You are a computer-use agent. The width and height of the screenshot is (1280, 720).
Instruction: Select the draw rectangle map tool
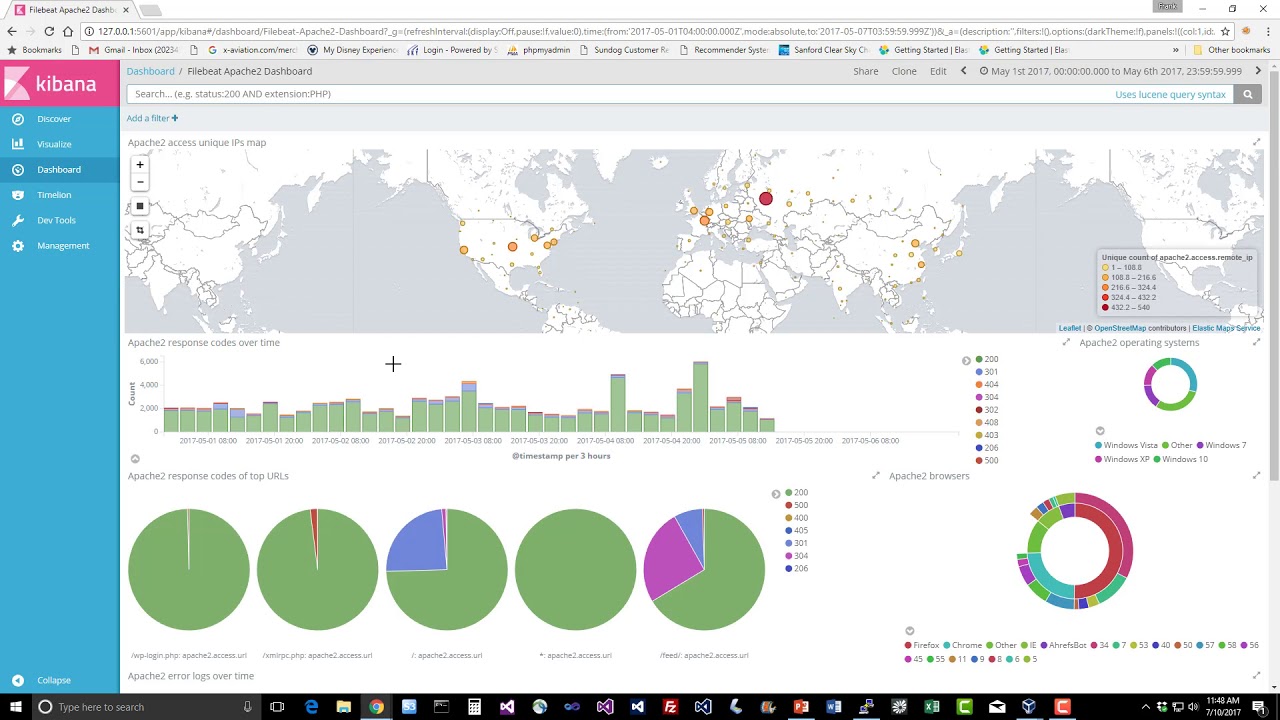click(x=140, y=206)
